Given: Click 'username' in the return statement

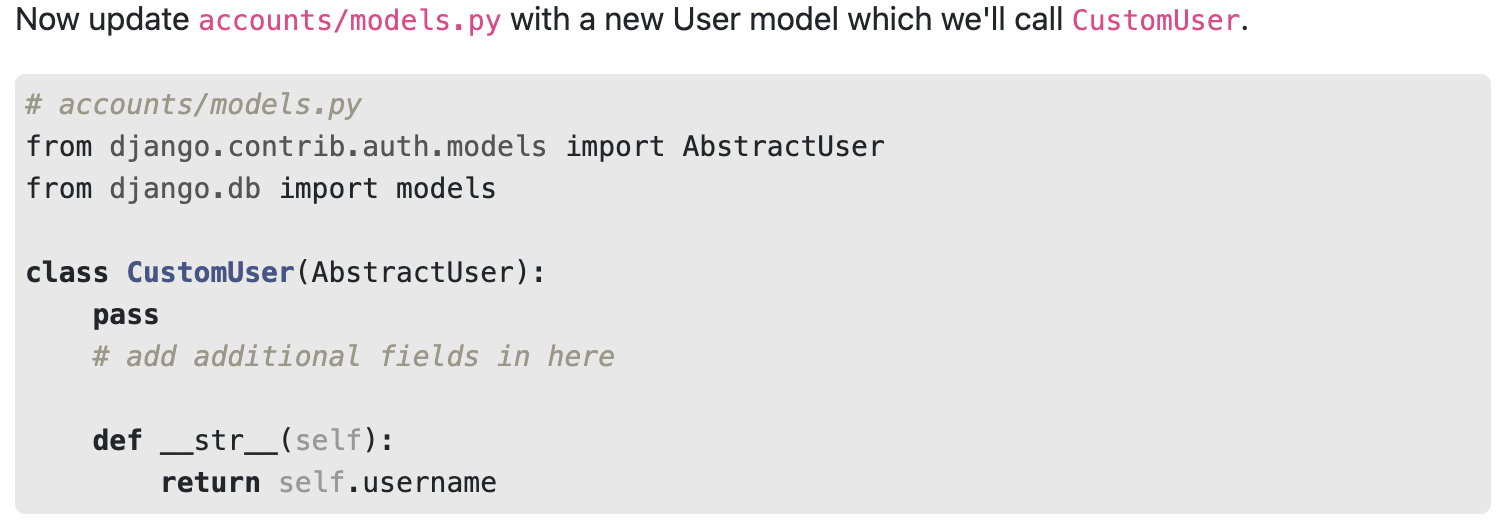Looking at the screenshot, I should point(429,483).
